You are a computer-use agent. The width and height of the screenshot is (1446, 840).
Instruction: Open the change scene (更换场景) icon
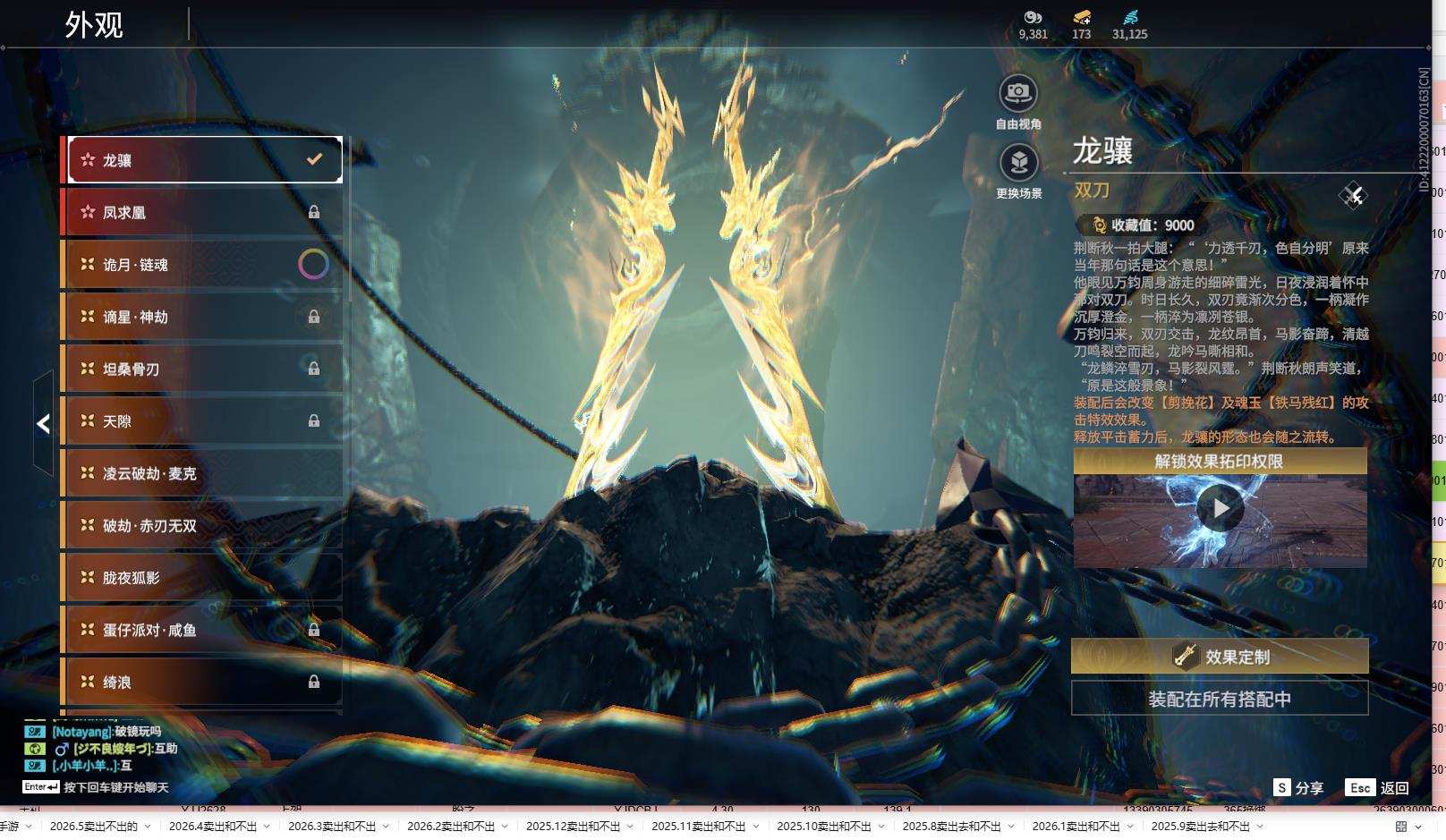pos(1018,163)
